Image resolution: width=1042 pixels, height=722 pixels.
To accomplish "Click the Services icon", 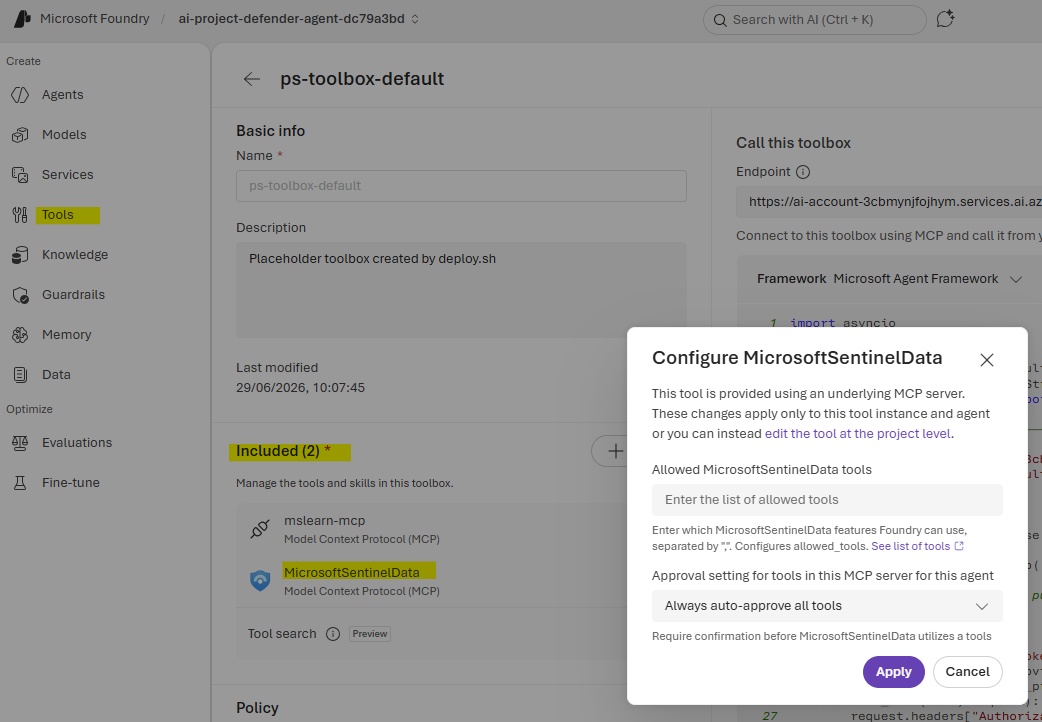I will [x=20, y=174].
